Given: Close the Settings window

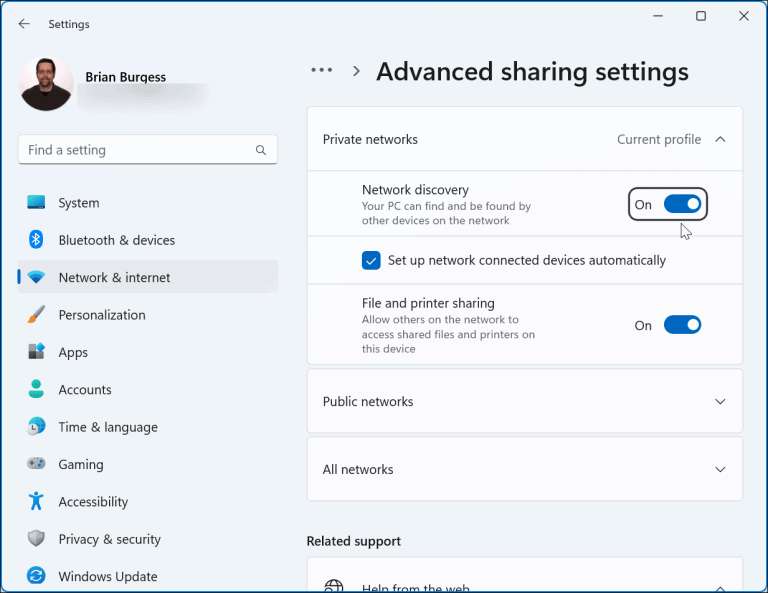Looking at the screenshot, I should (x=744, y=16).
